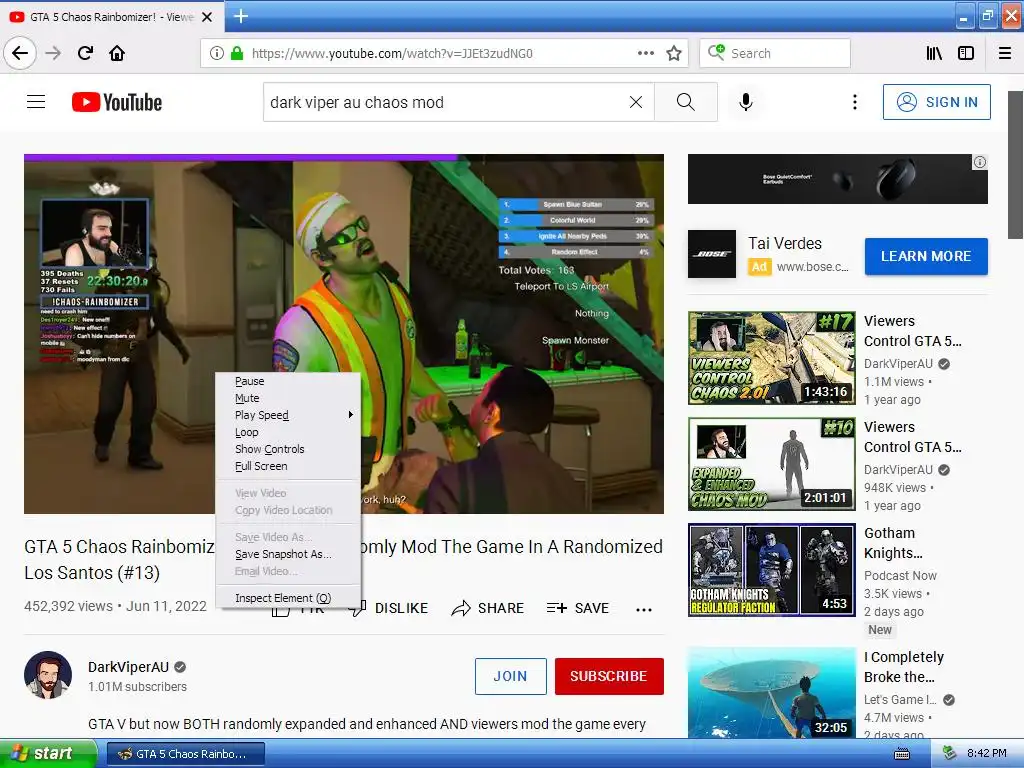
Task: Click the JOIN channel button
Action: pos(511,676)
